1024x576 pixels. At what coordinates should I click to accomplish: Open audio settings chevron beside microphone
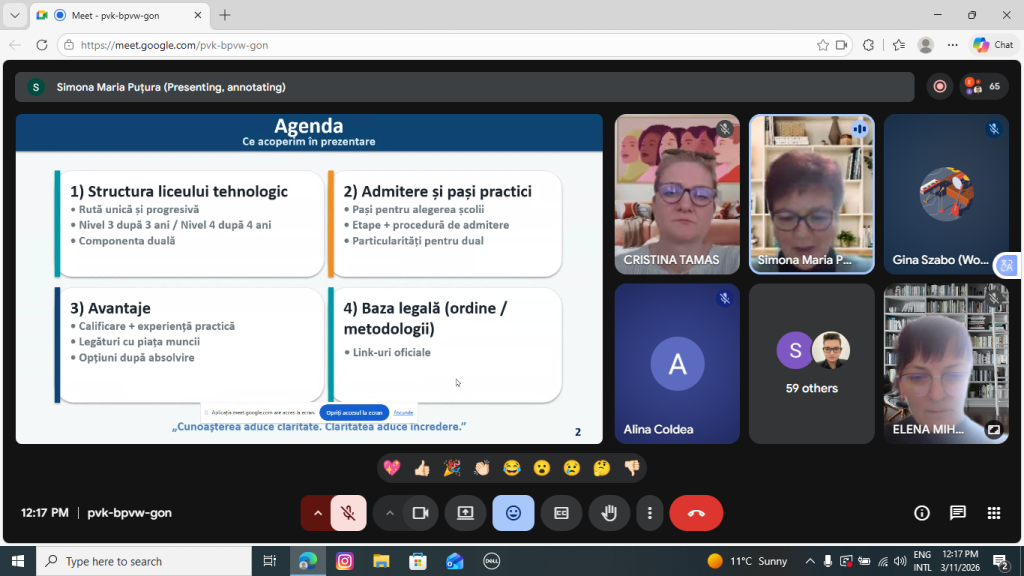point(318,513)
